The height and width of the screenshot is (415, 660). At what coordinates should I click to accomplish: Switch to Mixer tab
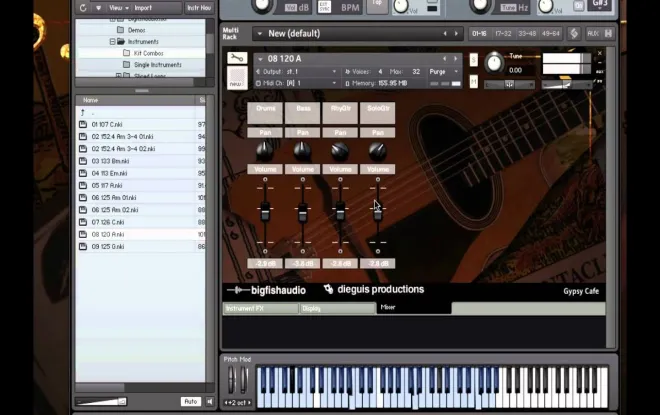414,307
